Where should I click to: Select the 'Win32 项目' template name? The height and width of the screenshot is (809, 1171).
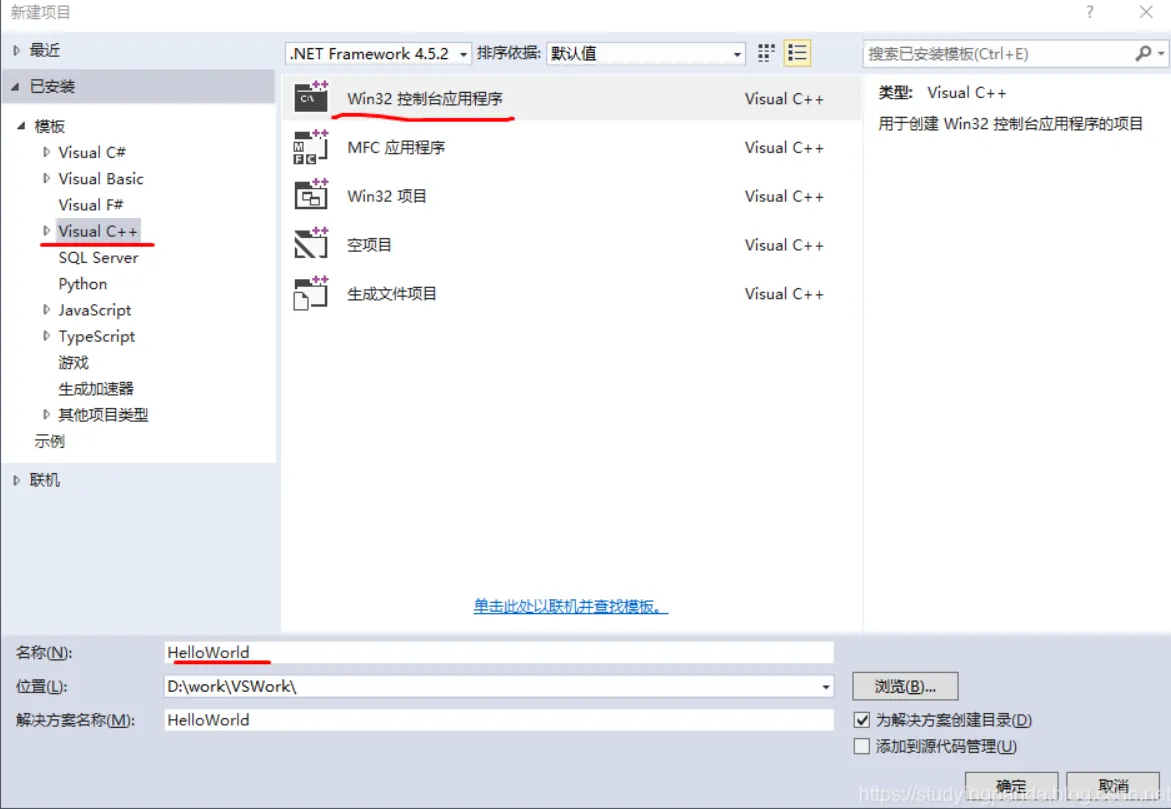tap(386, 196)
